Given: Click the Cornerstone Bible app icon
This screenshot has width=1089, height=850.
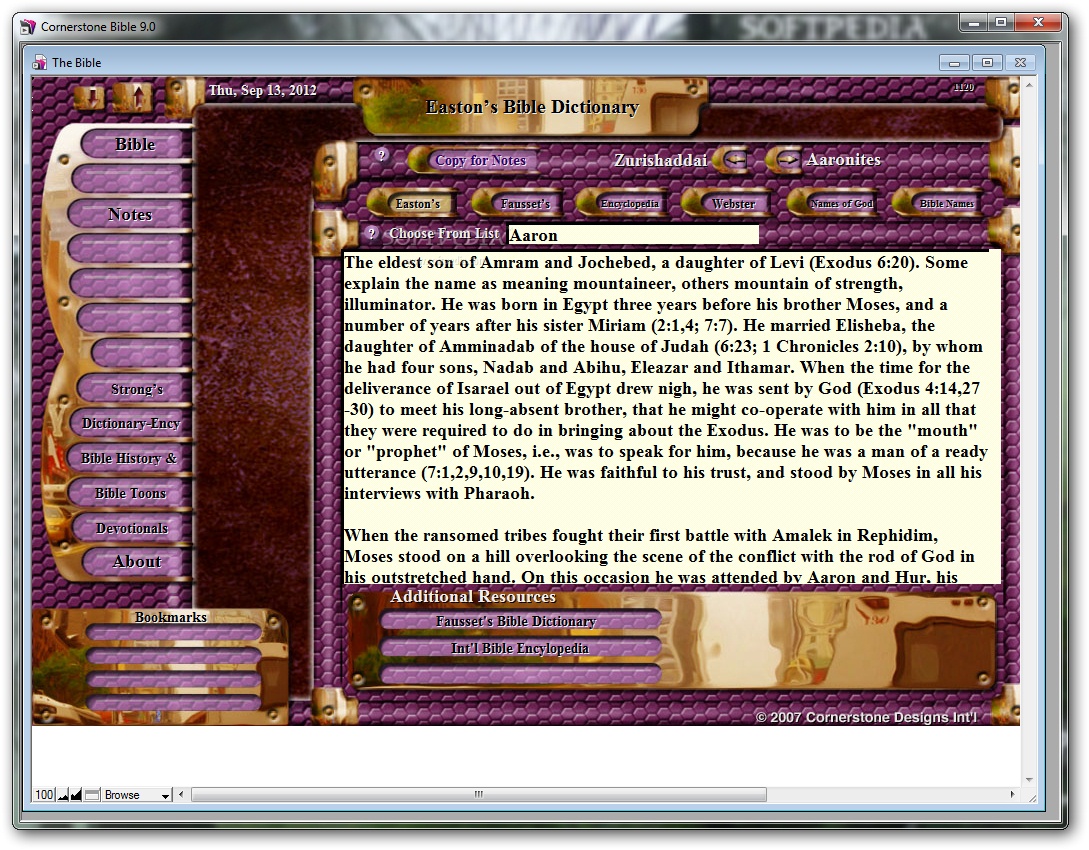Looking at the screenshot, I should [x=28, y=27].
